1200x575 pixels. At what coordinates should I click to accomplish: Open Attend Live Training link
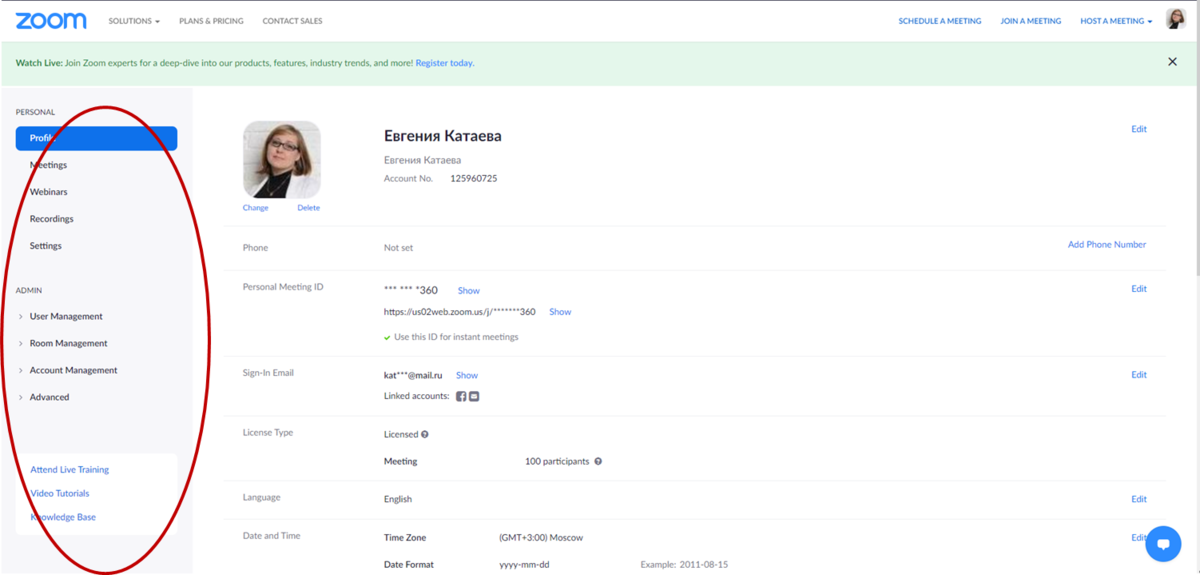coord(69,470)
